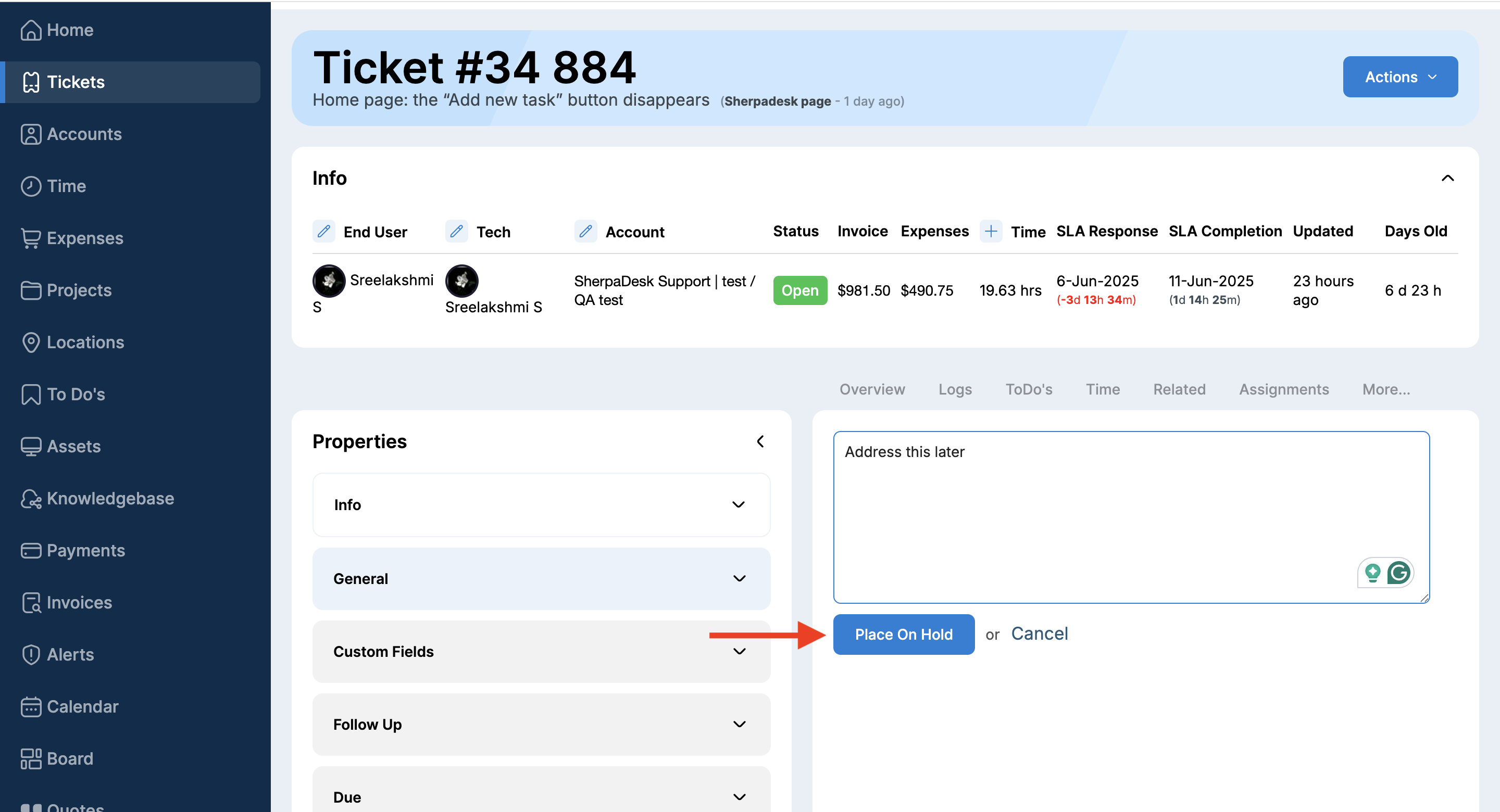The image size is (1500, 812).
Task: Collapse the Info panel with chevron
Action: (x=1447, y=178)
